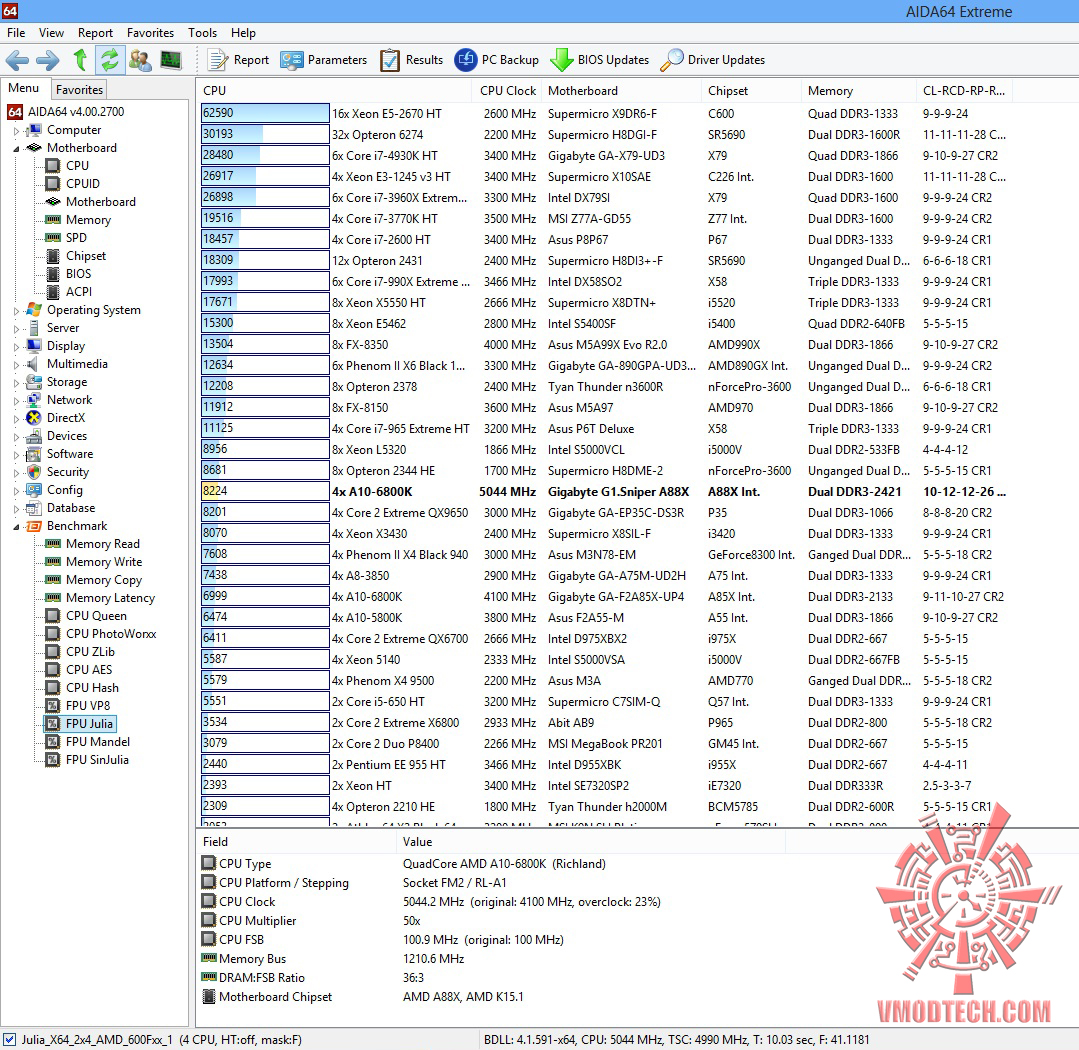Expand the Storage tree node

(x=17, y=383)
